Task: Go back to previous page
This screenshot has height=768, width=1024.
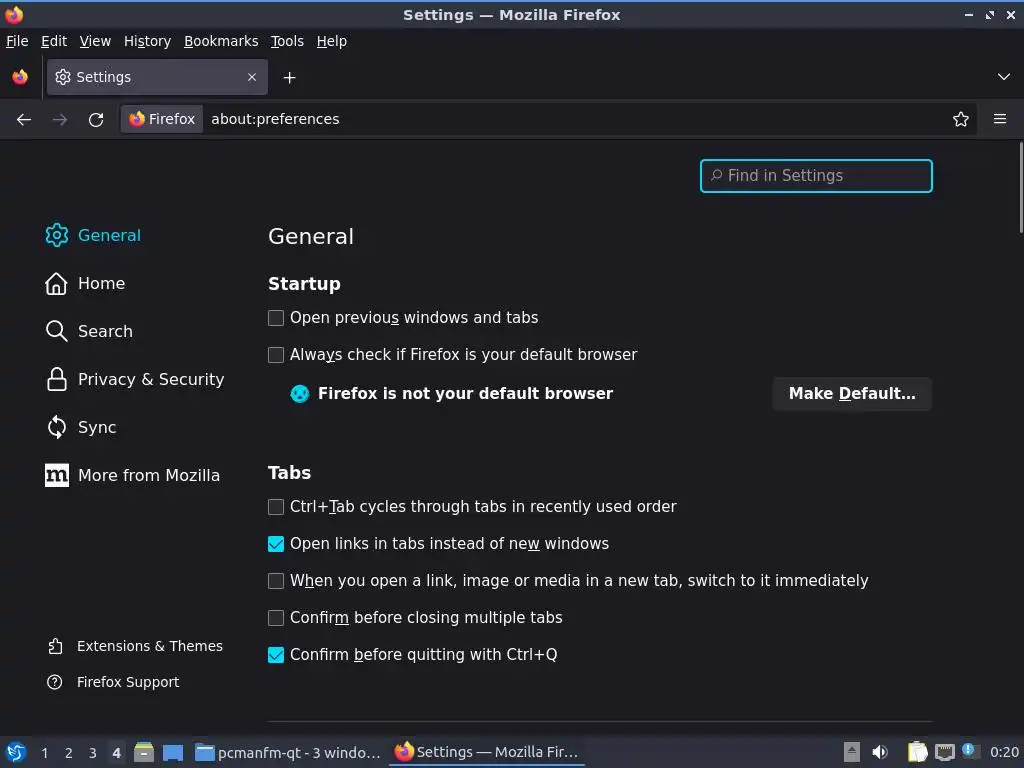Action: [x=24, y=120]
